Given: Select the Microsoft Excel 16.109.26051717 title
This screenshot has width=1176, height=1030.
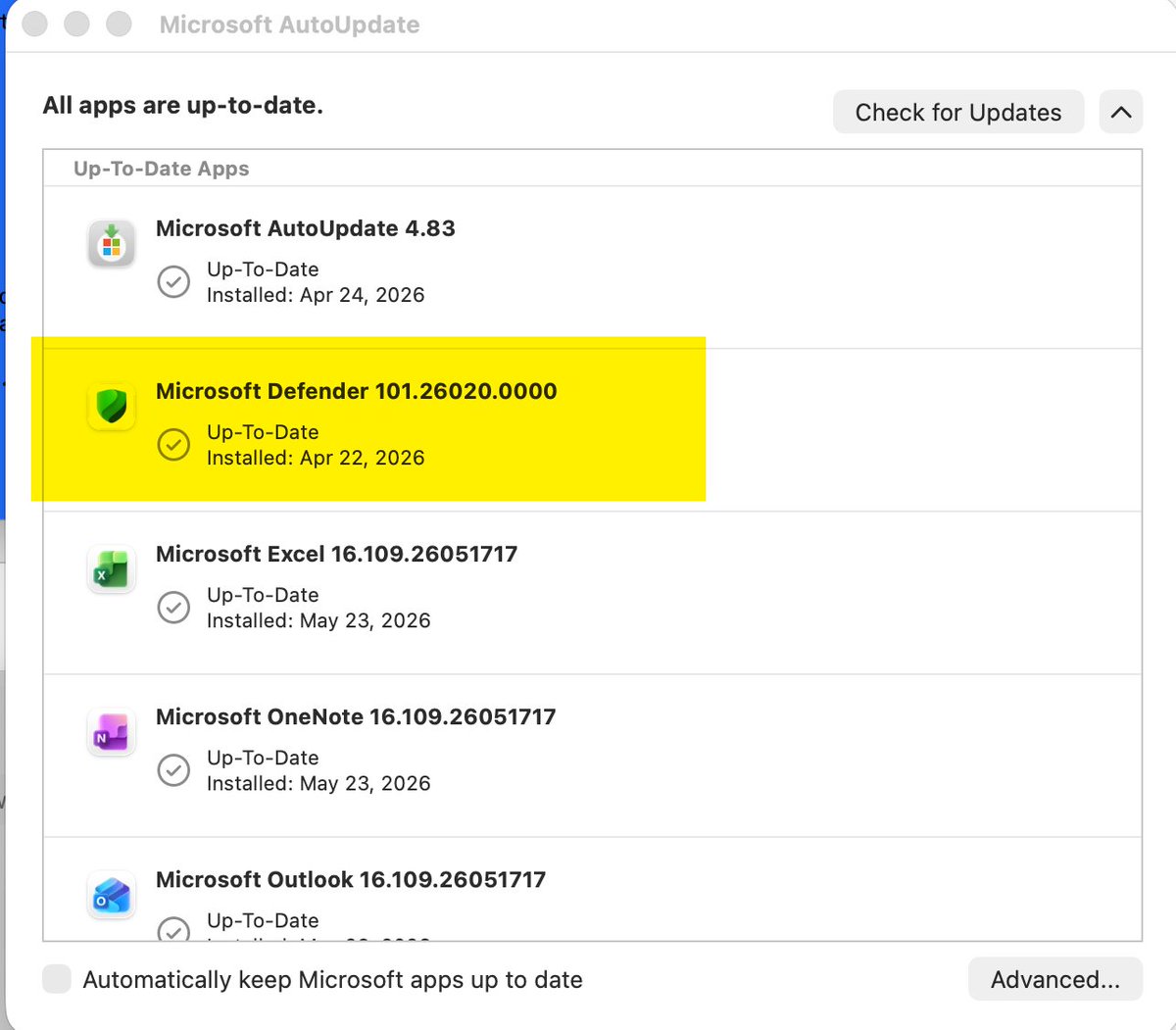Looking at the screenshot, I should click(x=337, y=554).
